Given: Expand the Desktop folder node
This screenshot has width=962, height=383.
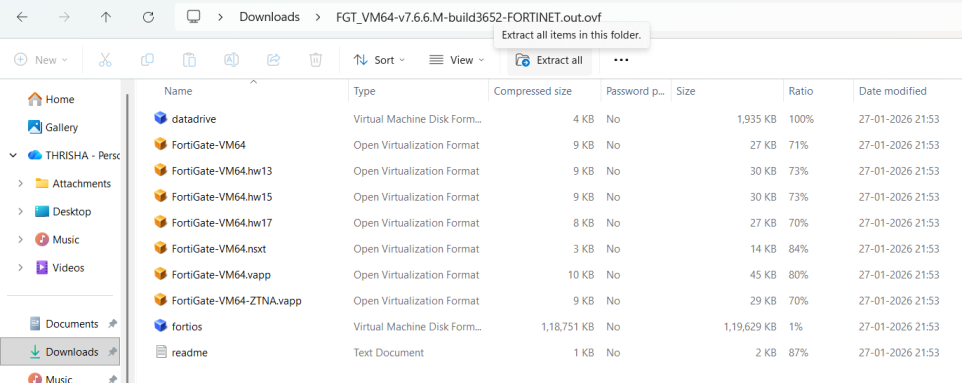Looking at the screenshot, I should coord(21,211).
